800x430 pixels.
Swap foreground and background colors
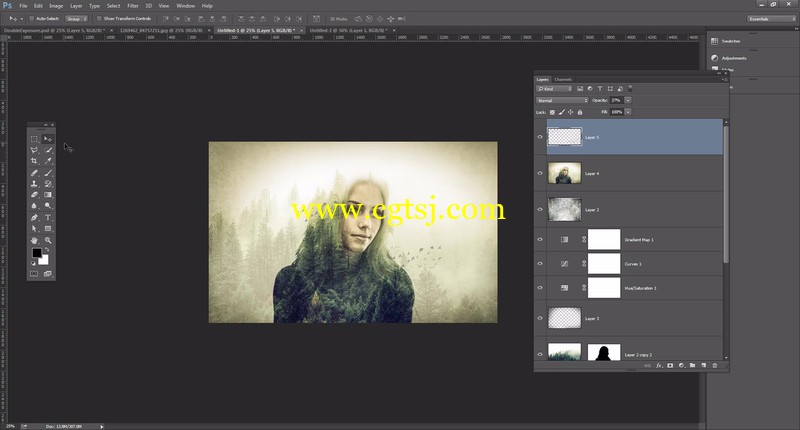47,250
